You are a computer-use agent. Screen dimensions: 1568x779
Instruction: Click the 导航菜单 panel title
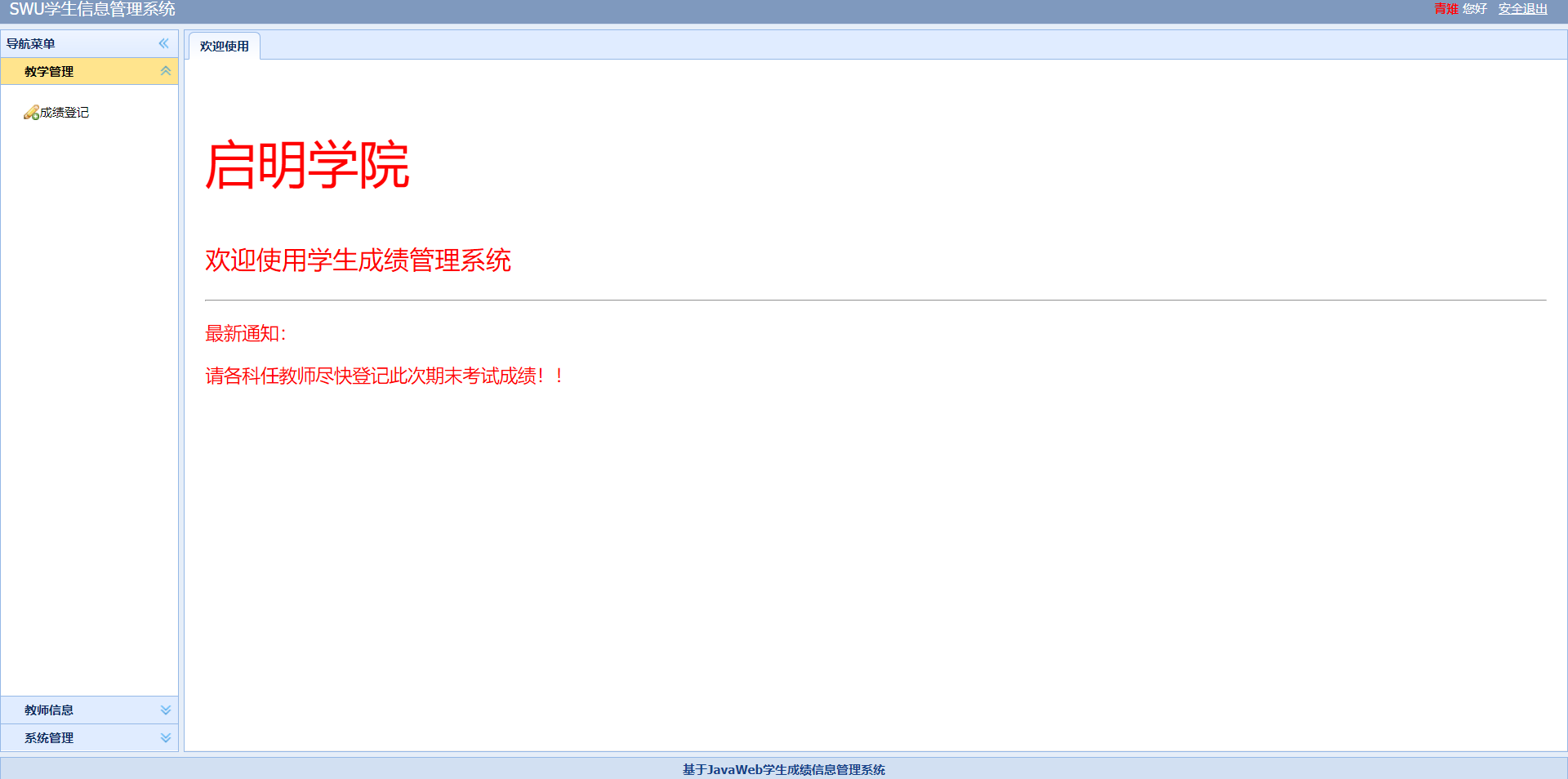31,44
